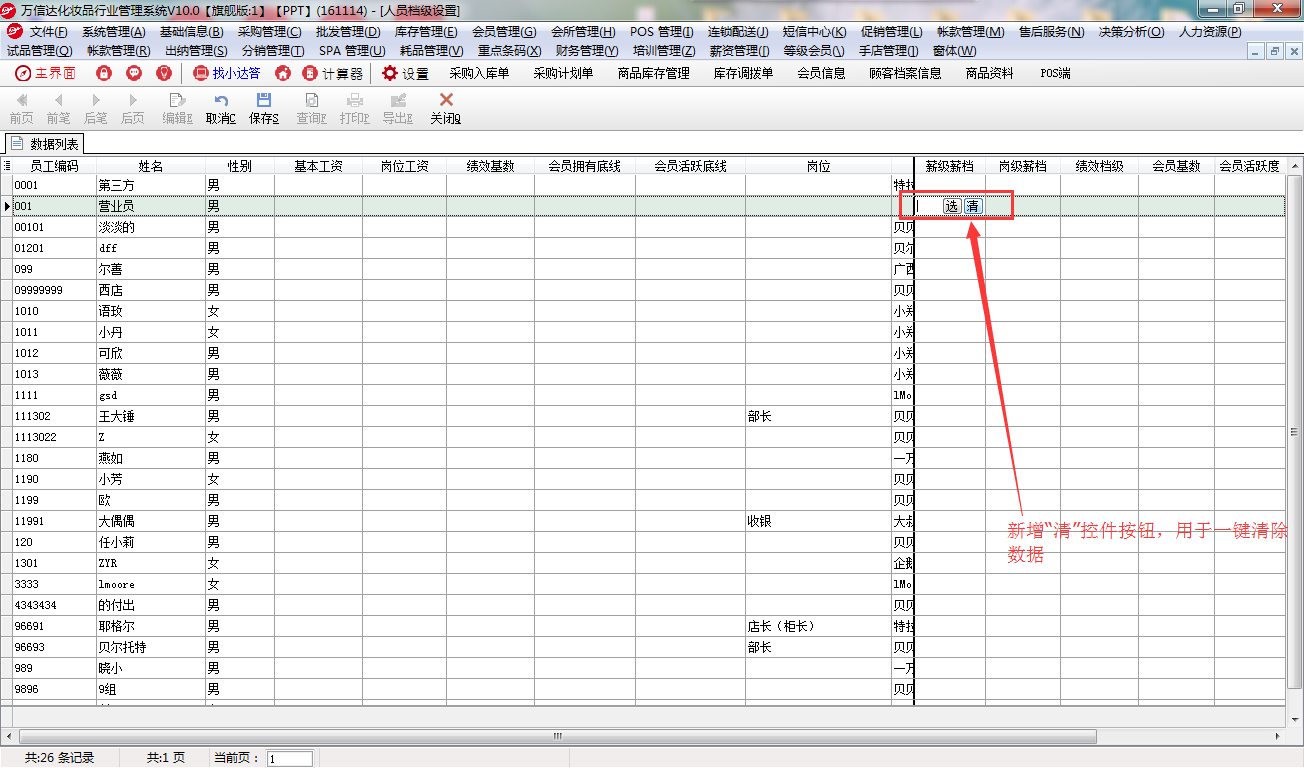Go to 前页 first page

(22, 109)
